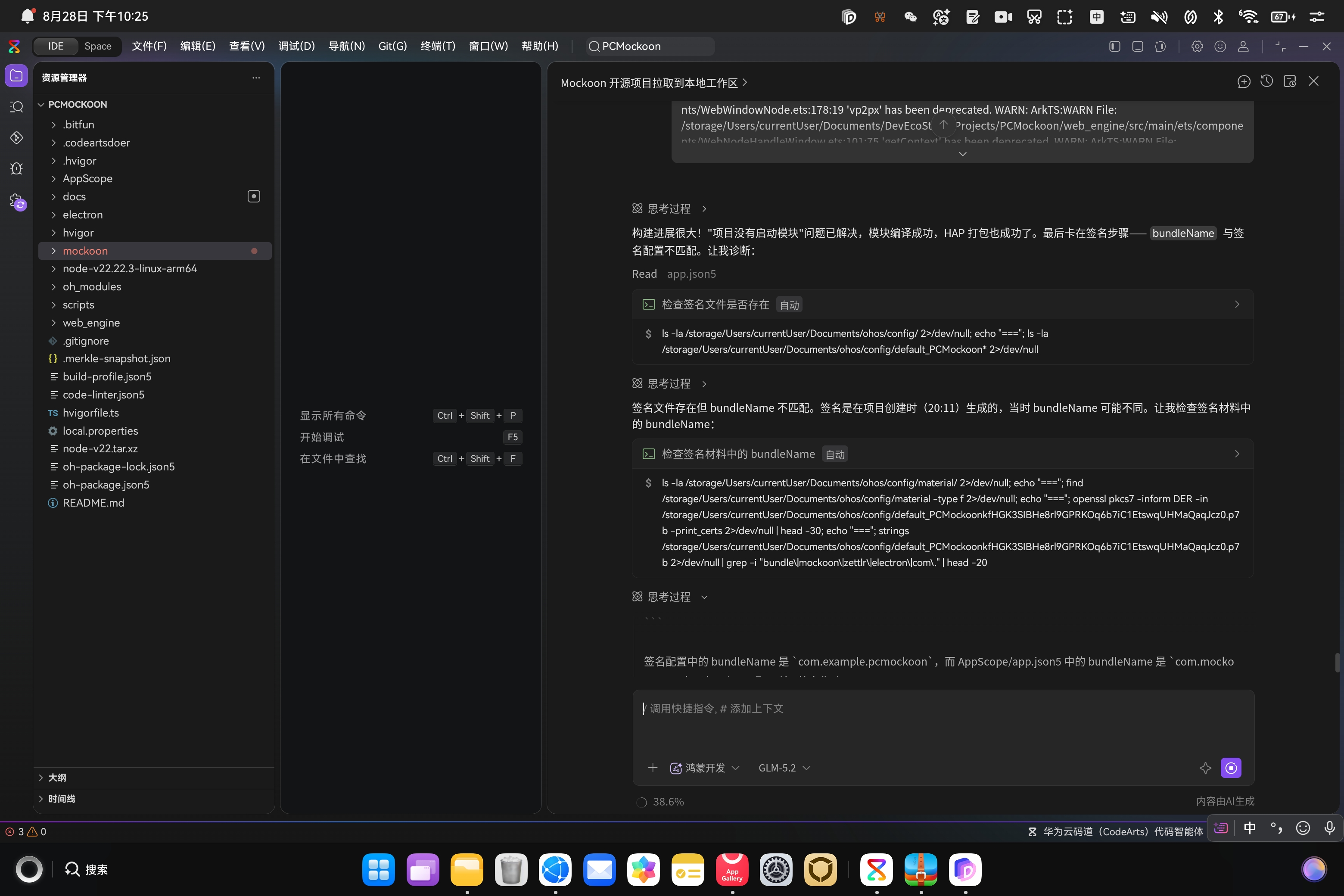Open settings gear in title bar

click(1197, 46)
